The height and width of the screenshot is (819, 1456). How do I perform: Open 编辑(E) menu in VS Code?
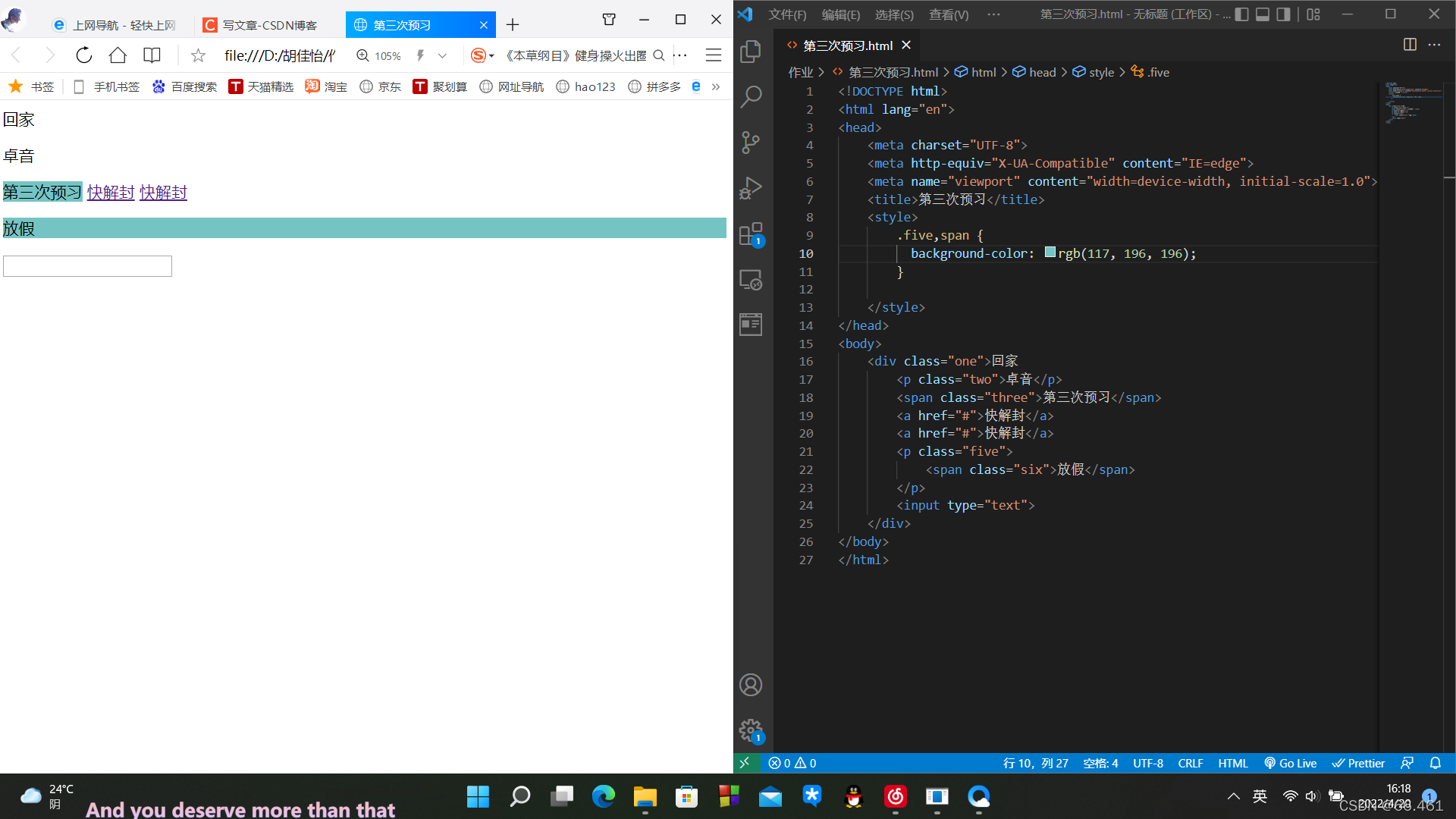pos(840,14)
